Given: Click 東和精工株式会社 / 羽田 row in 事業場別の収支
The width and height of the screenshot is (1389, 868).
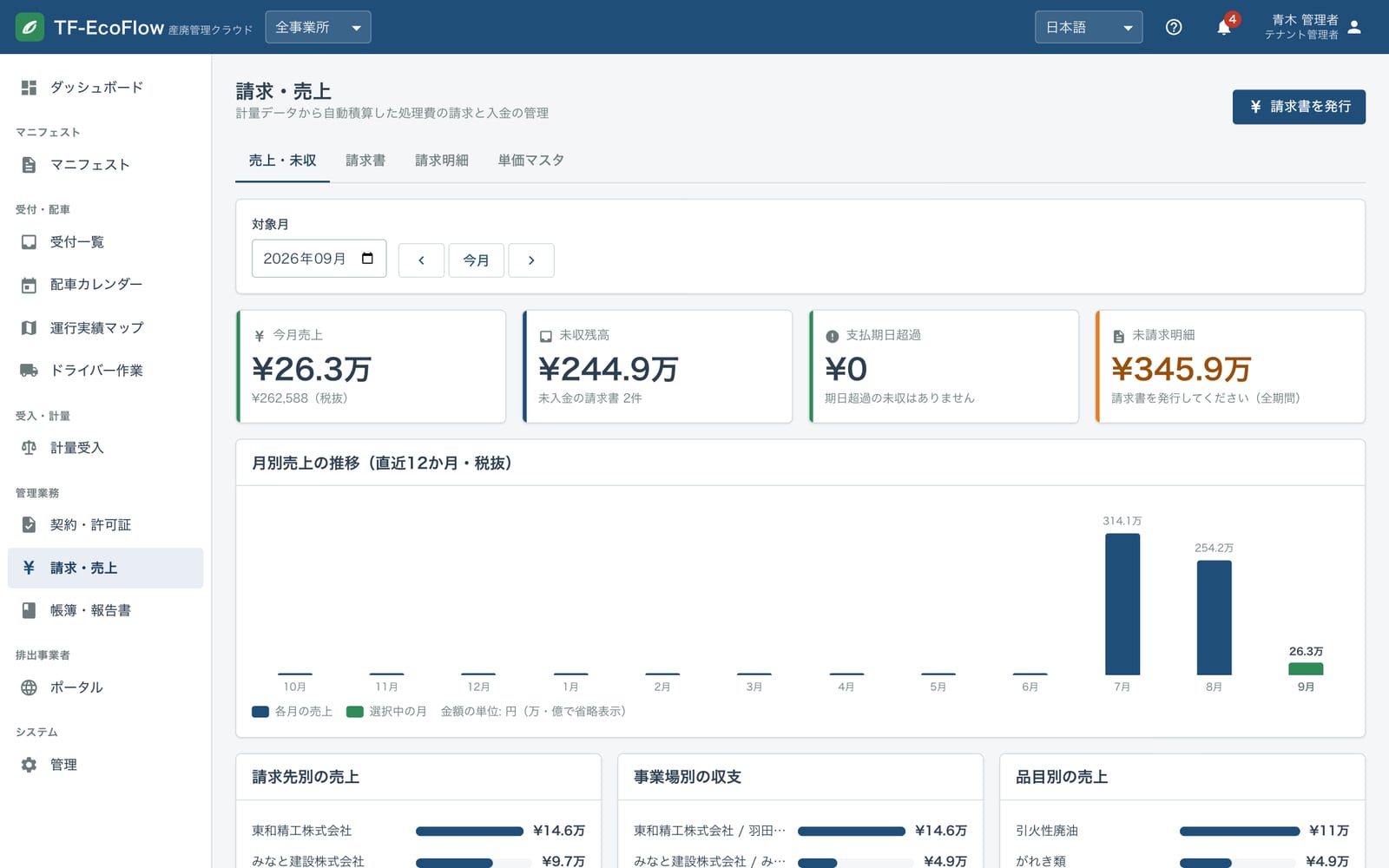Looking at the screenshot, I should point(800,831).
